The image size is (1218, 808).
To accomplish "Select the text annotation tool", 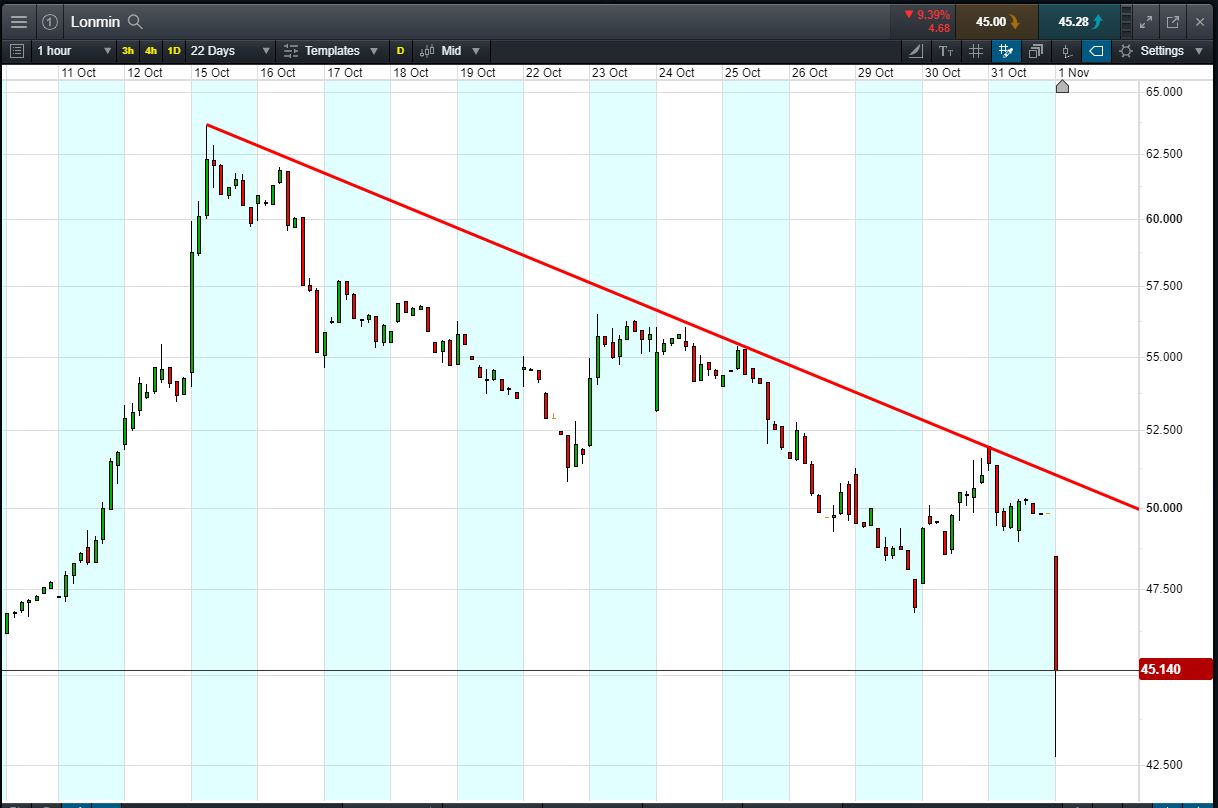I will click(x=946, y=51).
